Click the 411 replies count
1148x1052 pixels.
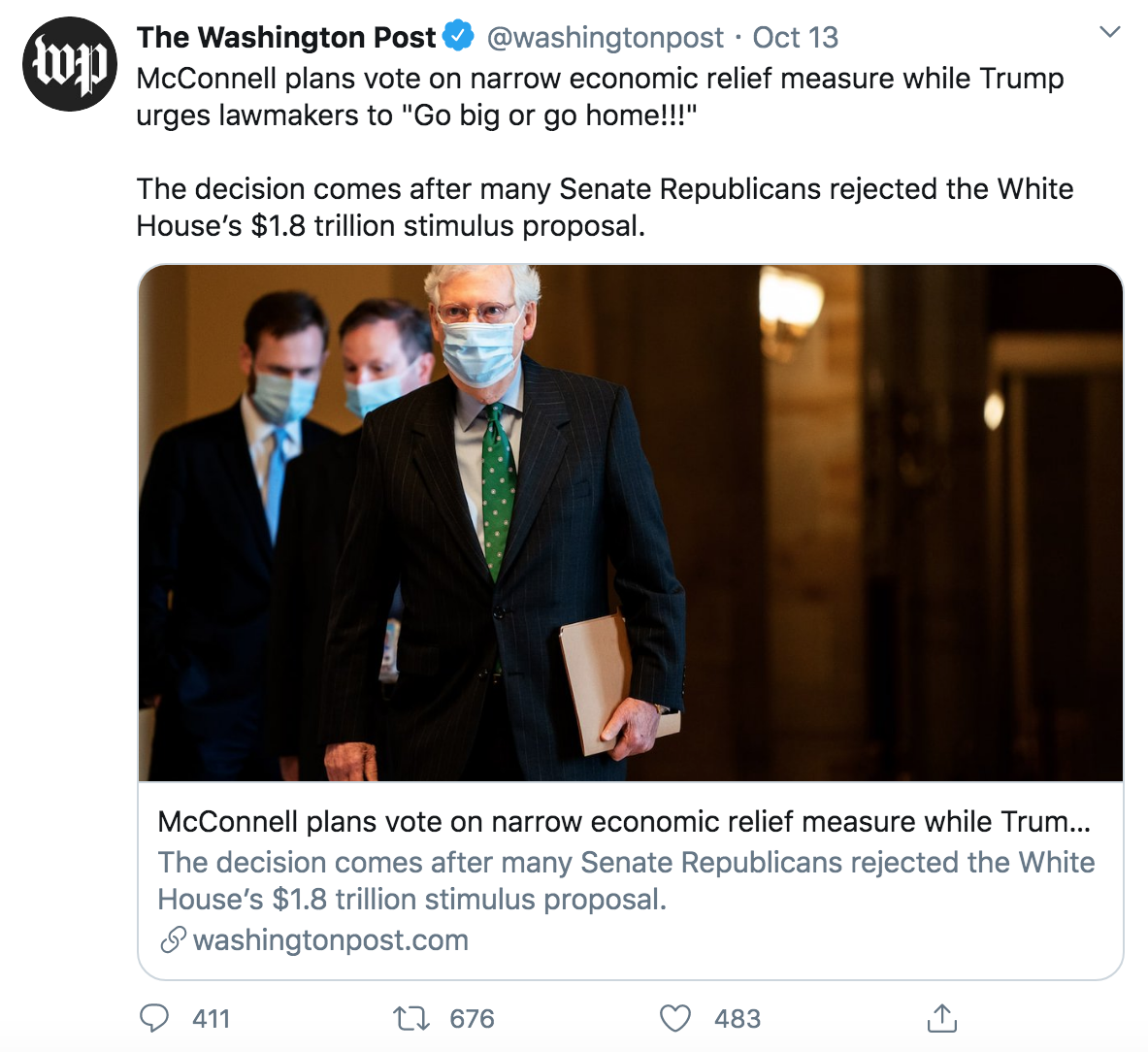[x=211, y=1019]
